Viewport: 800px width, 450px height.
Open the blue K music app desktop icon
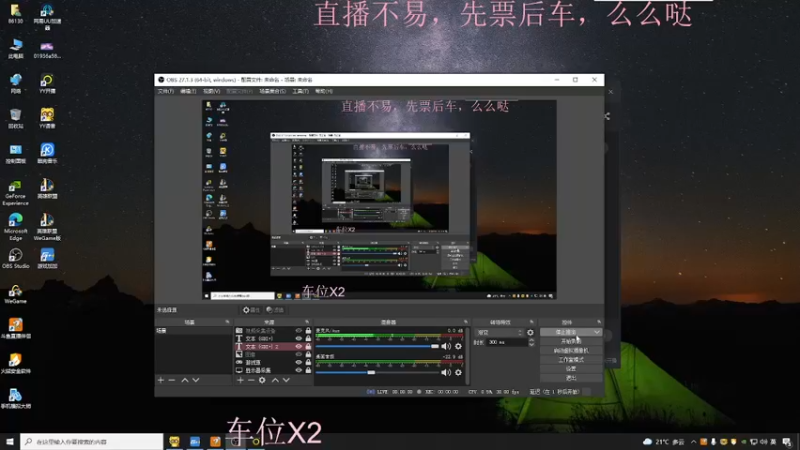click(47, 153)
